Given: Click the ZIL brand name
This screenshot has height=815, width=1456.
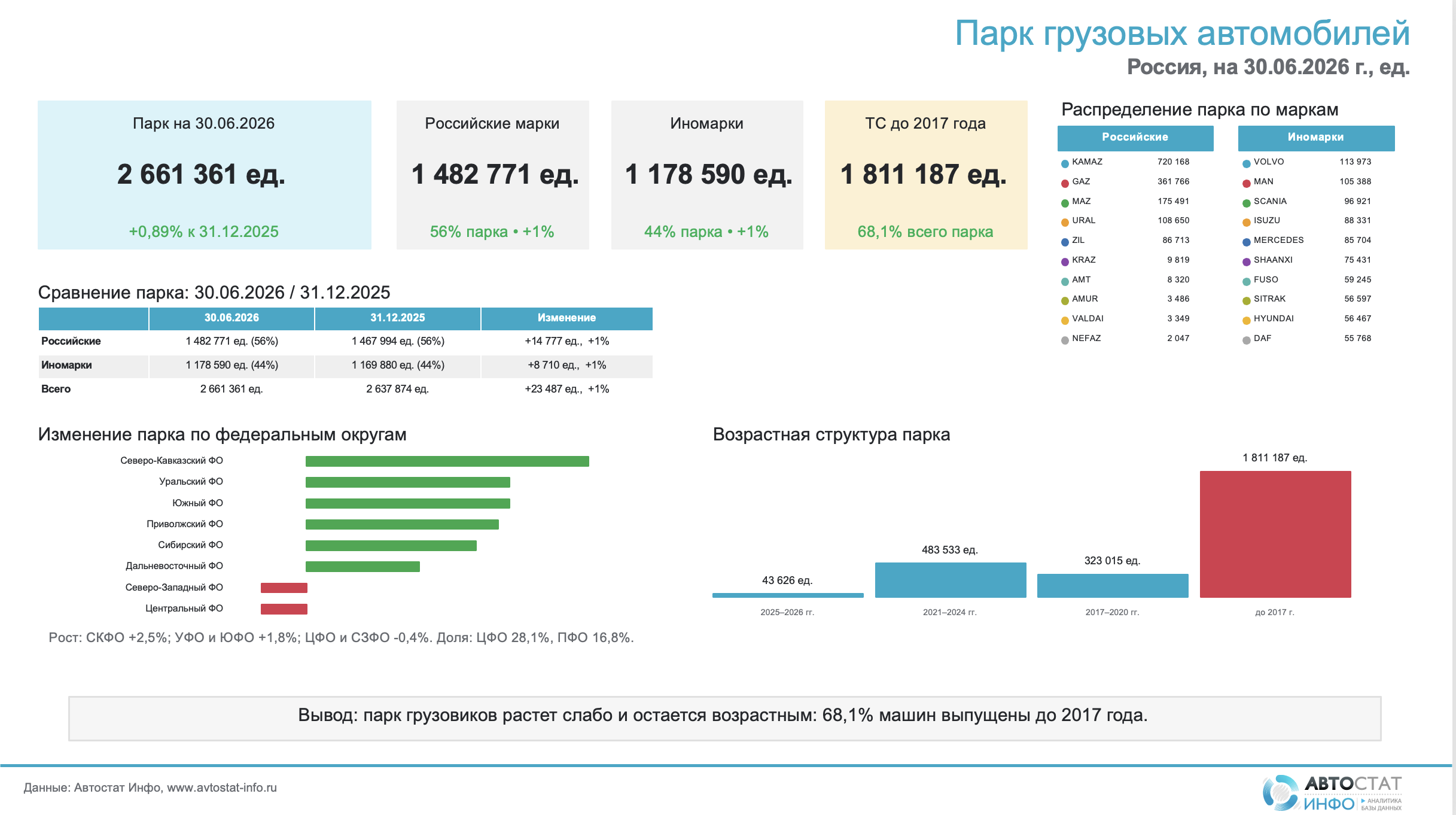Looking at the screenshot, I should (1078, 240).
